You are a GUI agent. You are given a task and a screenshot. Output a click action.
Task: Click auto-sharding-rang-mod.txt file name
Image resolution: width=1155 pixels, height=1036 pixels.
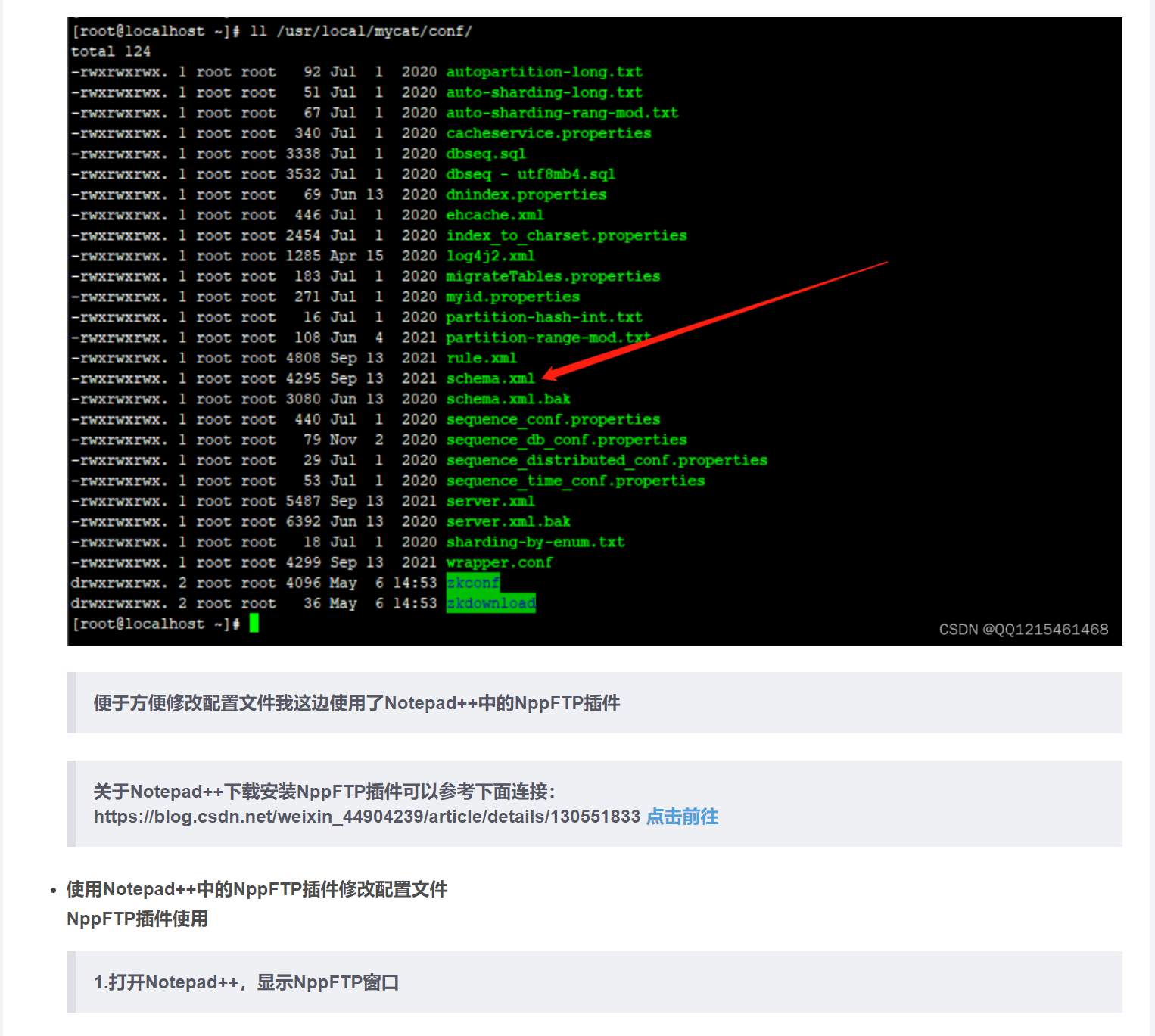(562, 113)
